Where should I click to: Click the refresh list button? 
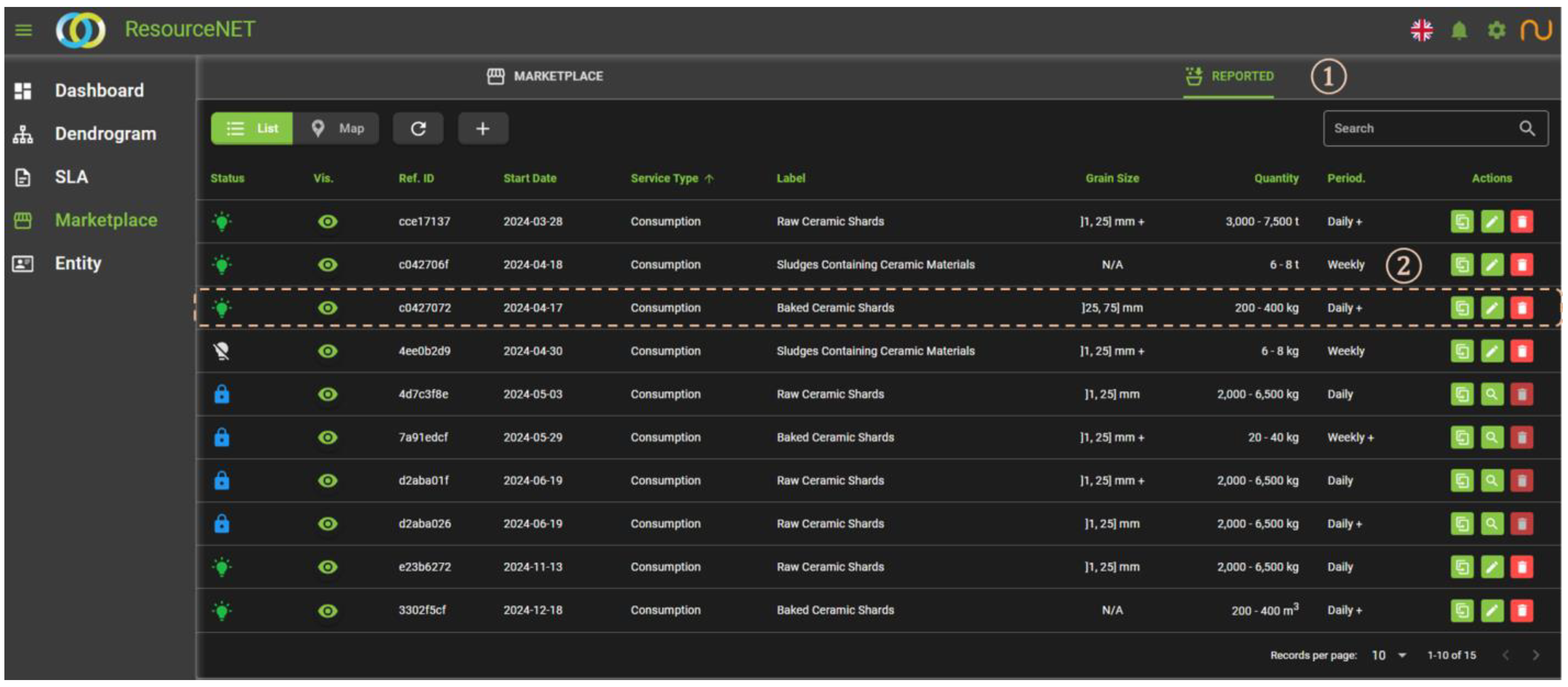(418, 128)
